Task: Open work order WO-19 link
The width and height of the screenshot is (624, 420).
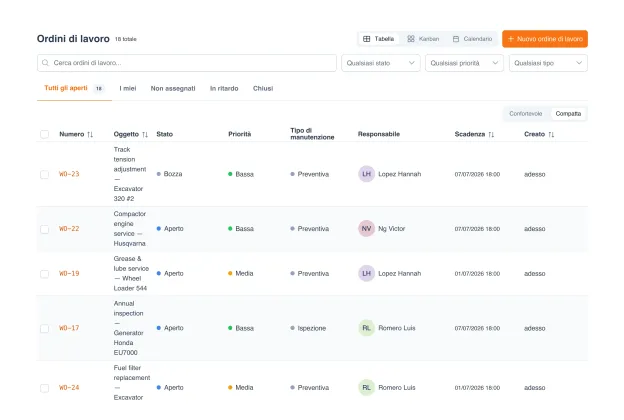Action: click(x=69, y=274)
